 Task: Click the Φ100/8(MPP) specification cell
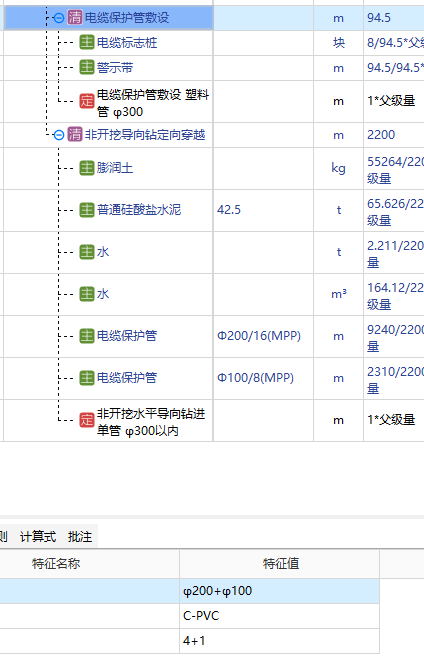point(264,378)
